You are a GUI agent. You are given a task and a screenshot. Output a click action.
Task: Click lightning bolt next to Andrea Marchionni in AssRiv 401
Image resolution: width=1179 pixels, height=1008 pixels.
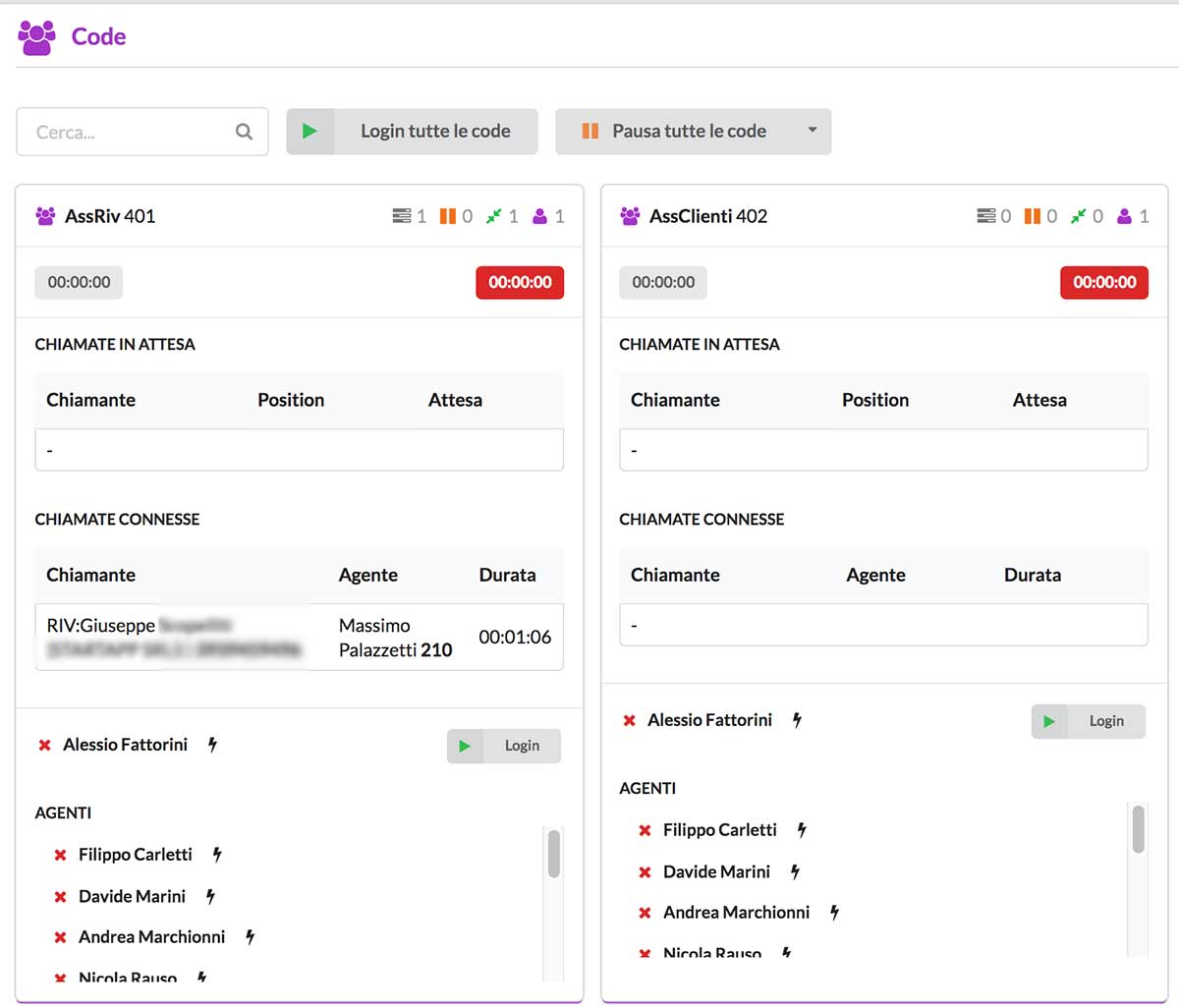(250, 937)
